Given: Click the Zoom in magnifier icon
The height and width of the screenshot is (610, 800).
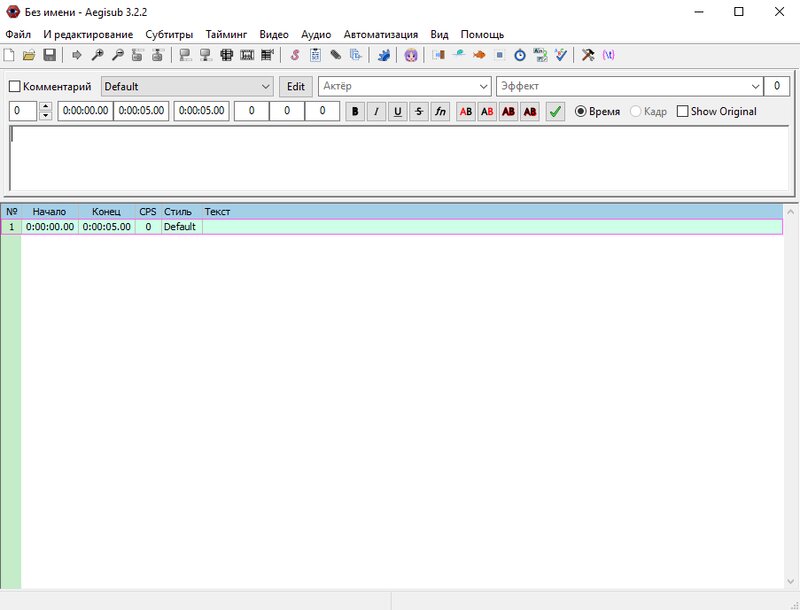Looking at the screenshot, I should click(97, 55).
